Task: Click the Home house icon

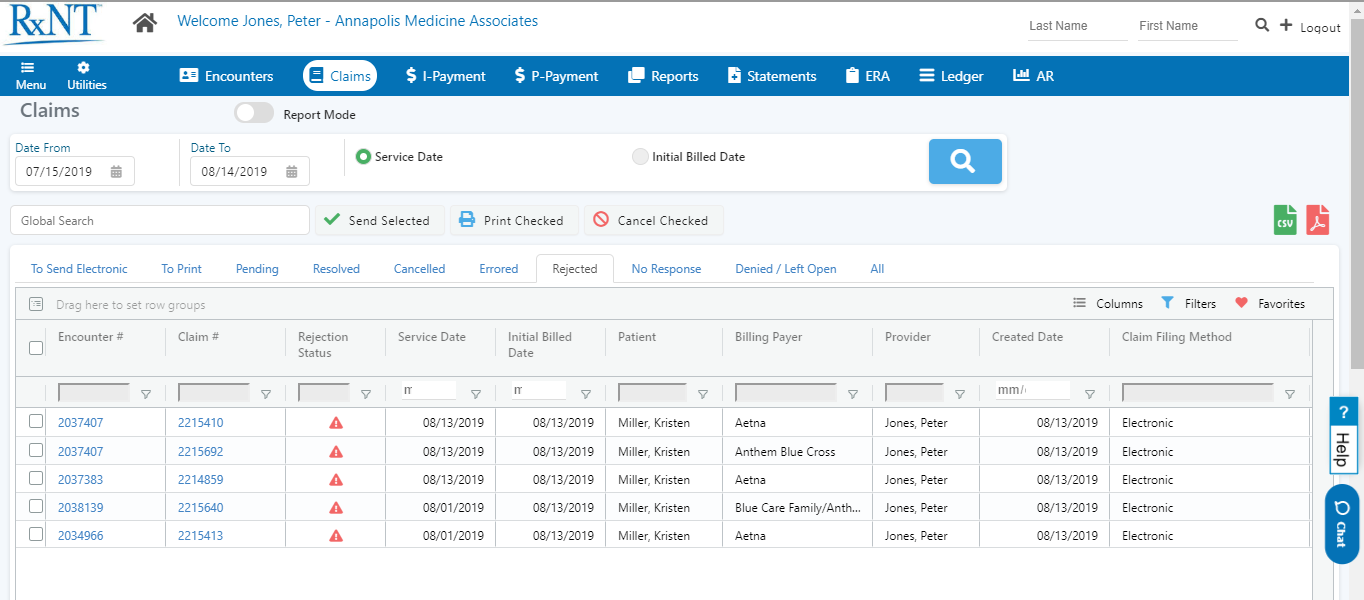Action: coord(145,22)
